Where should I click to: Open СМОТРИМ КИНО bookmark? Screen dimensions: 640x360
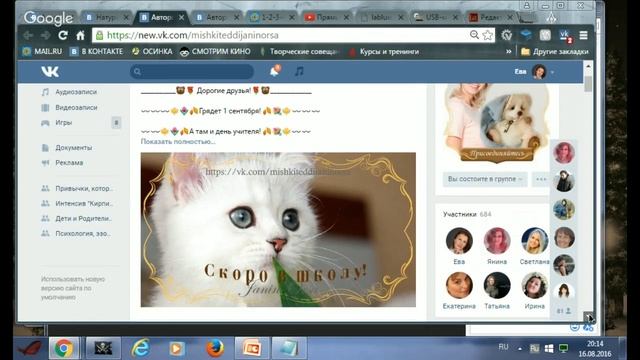click(x=215, y=51)
